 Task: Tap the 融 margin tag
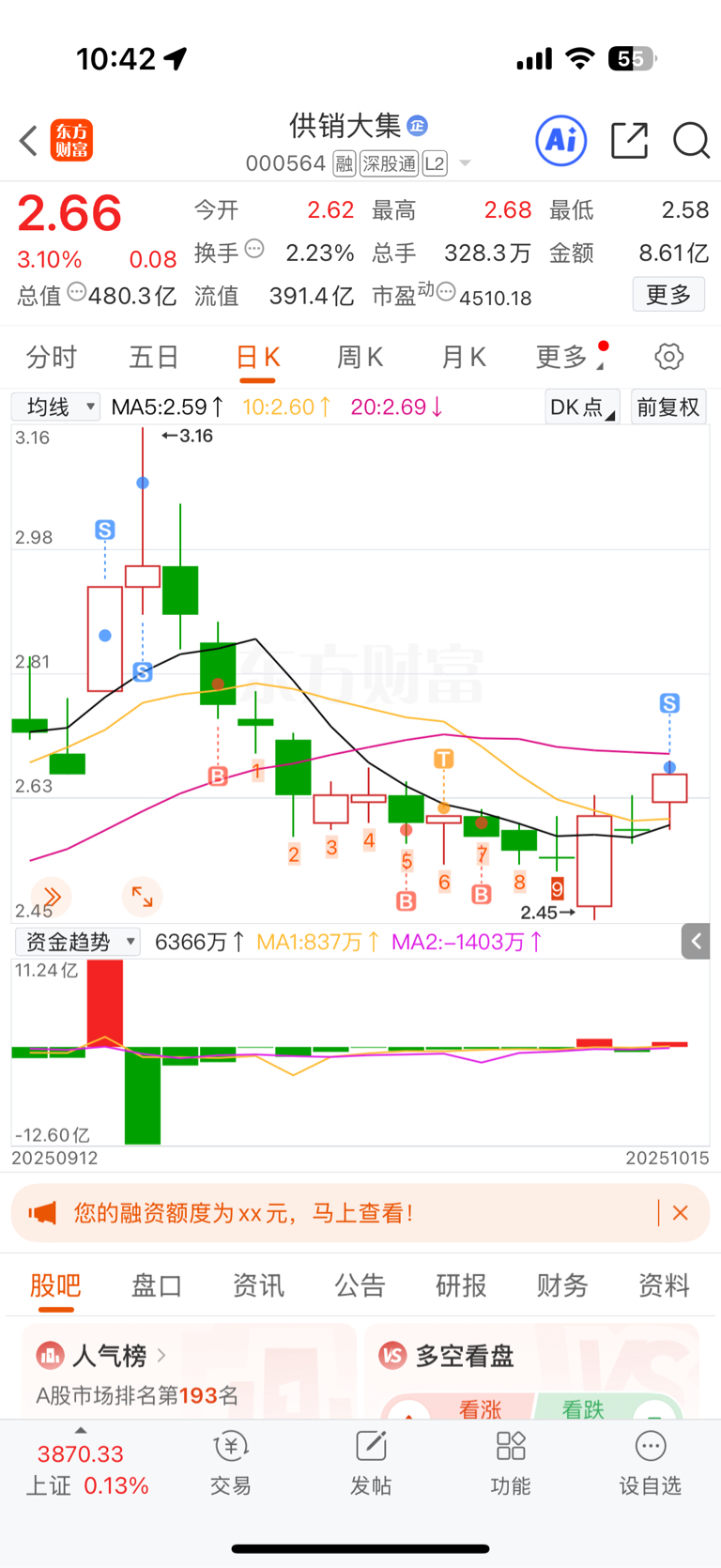point(345,164)
